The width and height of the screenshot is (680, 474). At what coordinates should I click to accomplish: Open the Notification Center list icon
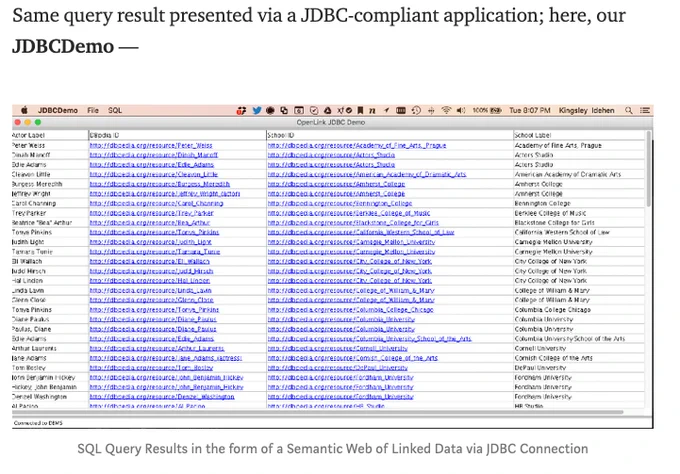click(645, 111)
